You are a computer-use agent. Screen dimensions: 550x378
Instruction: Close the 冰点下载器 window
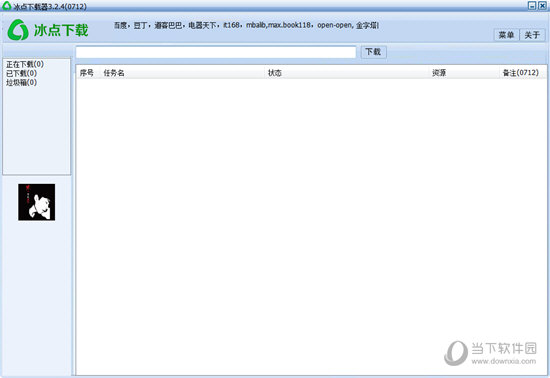[x=542, y=5]
